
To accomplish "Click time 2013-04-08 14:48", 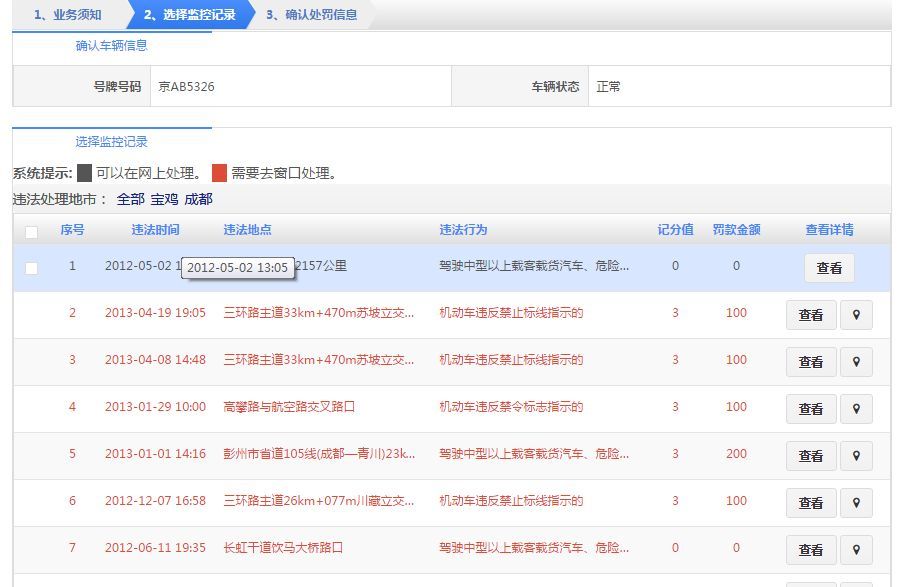I will [x=155, y=360].
